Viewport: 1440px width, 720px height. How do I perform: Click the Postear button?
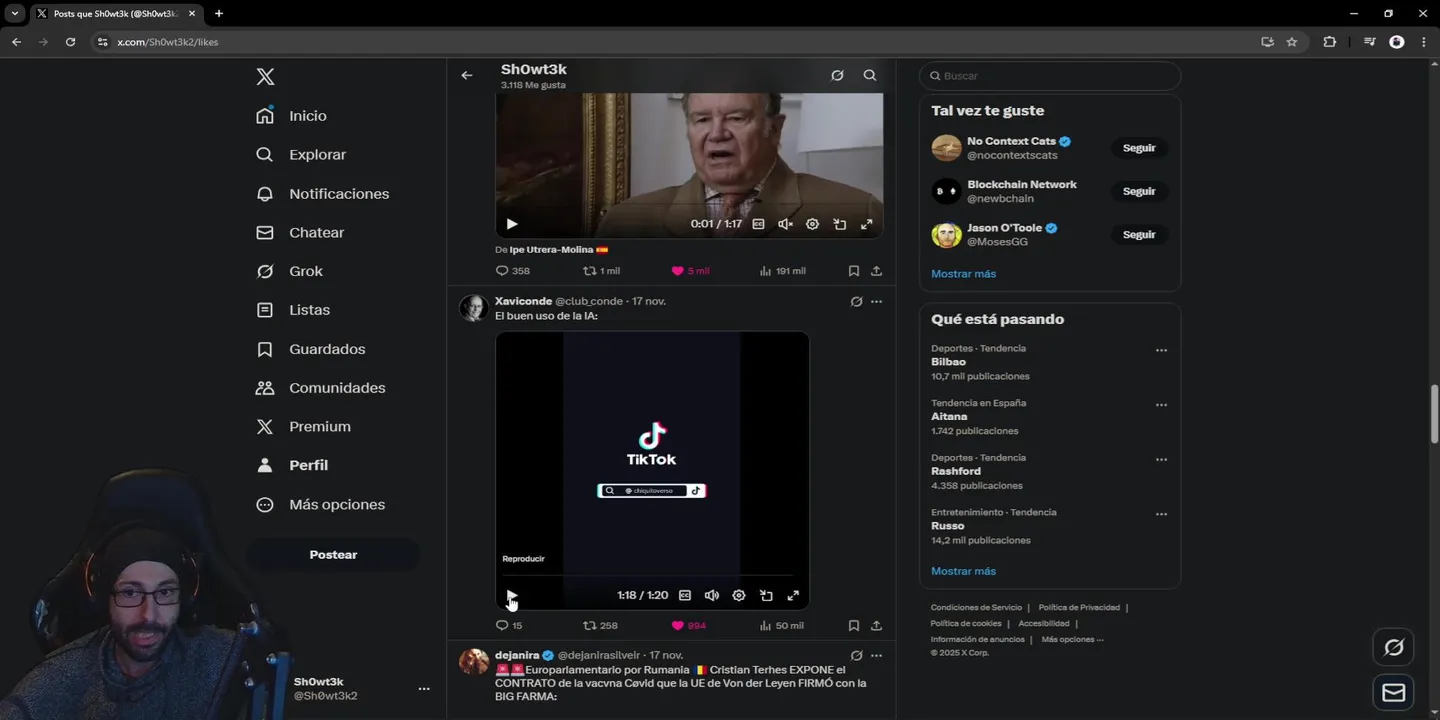click(333, 555)
